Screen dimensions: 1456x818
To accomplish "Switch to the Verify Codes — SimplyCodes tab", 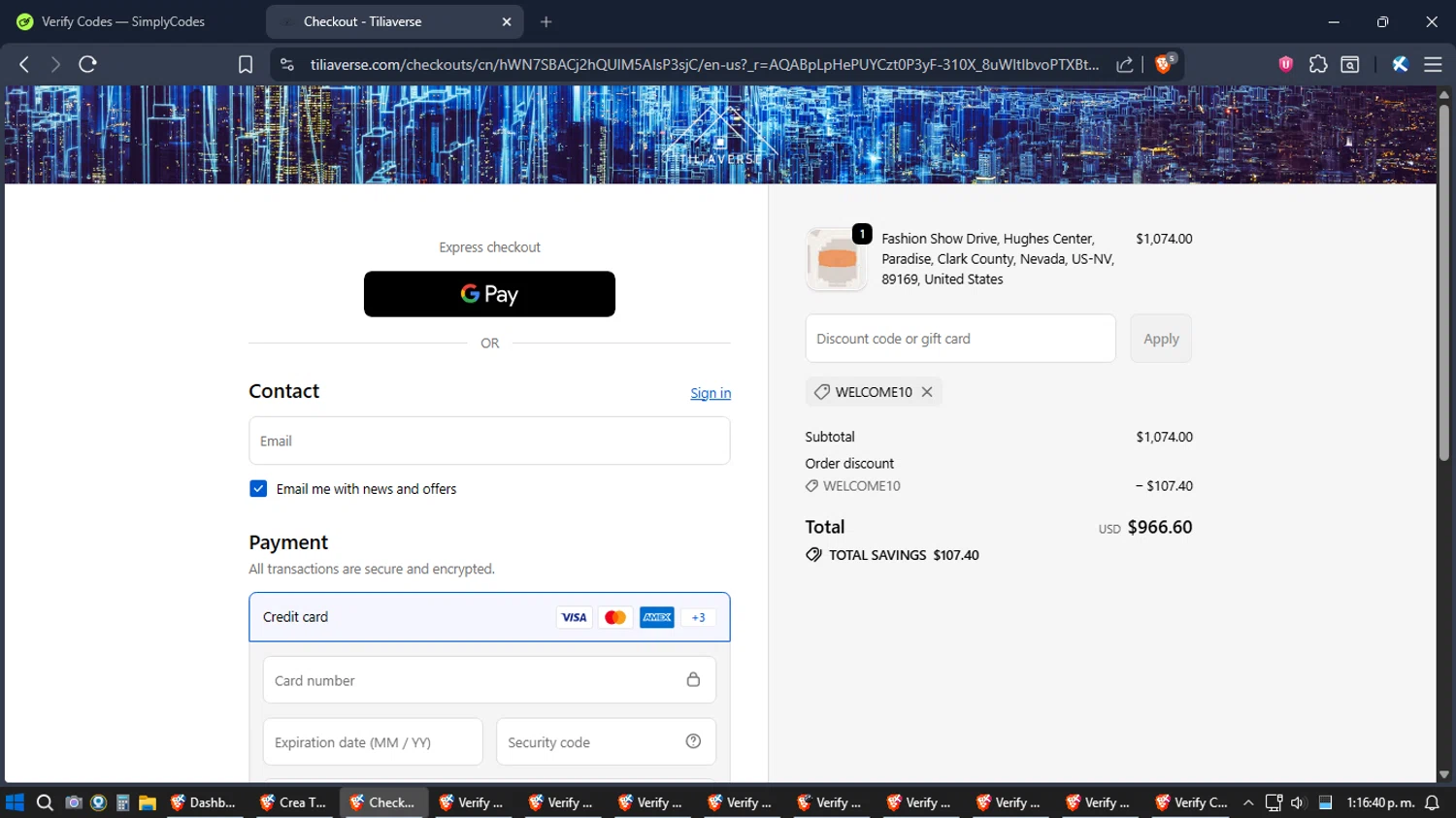I will click(x=123, y=21).
